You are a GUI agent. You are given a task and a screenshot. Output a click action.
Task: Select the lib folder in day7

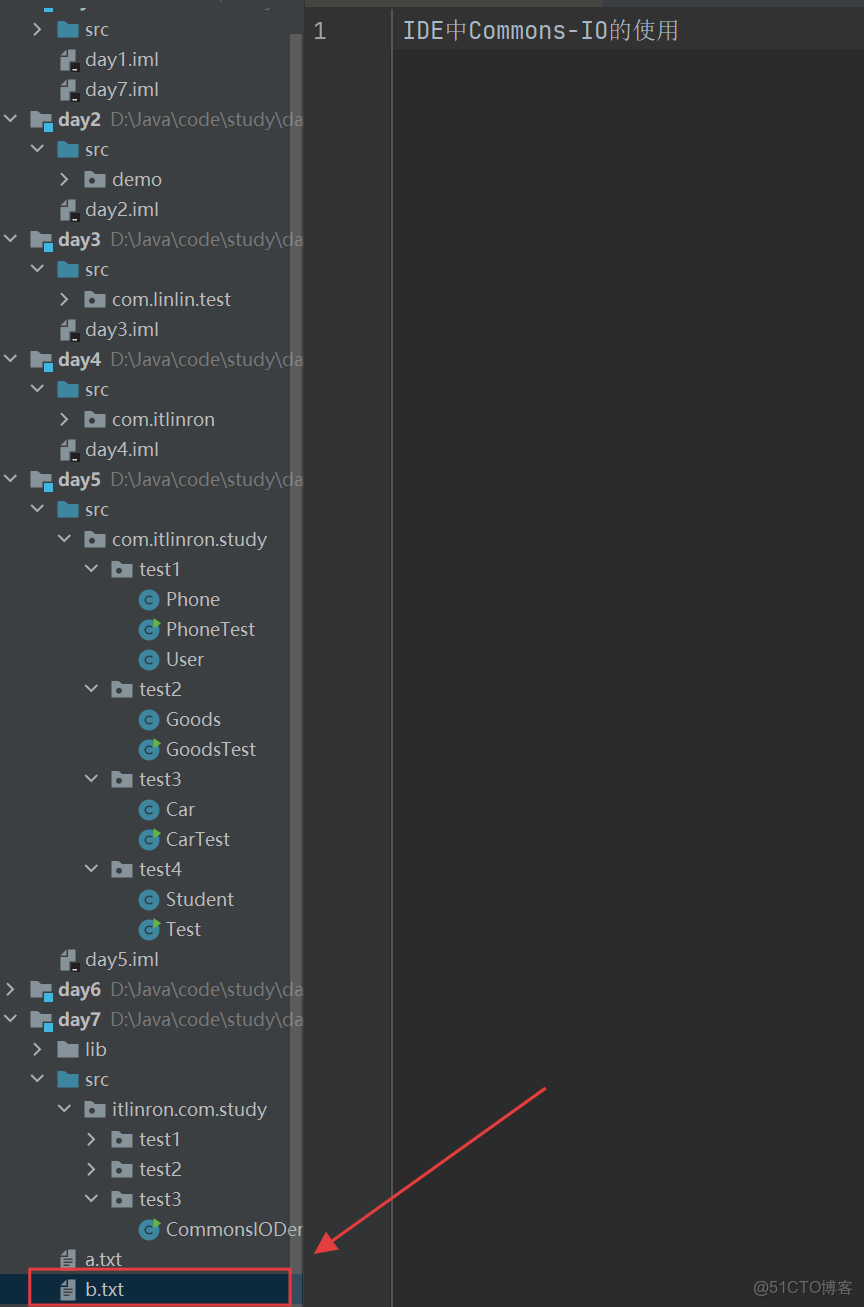point(96,1049)
